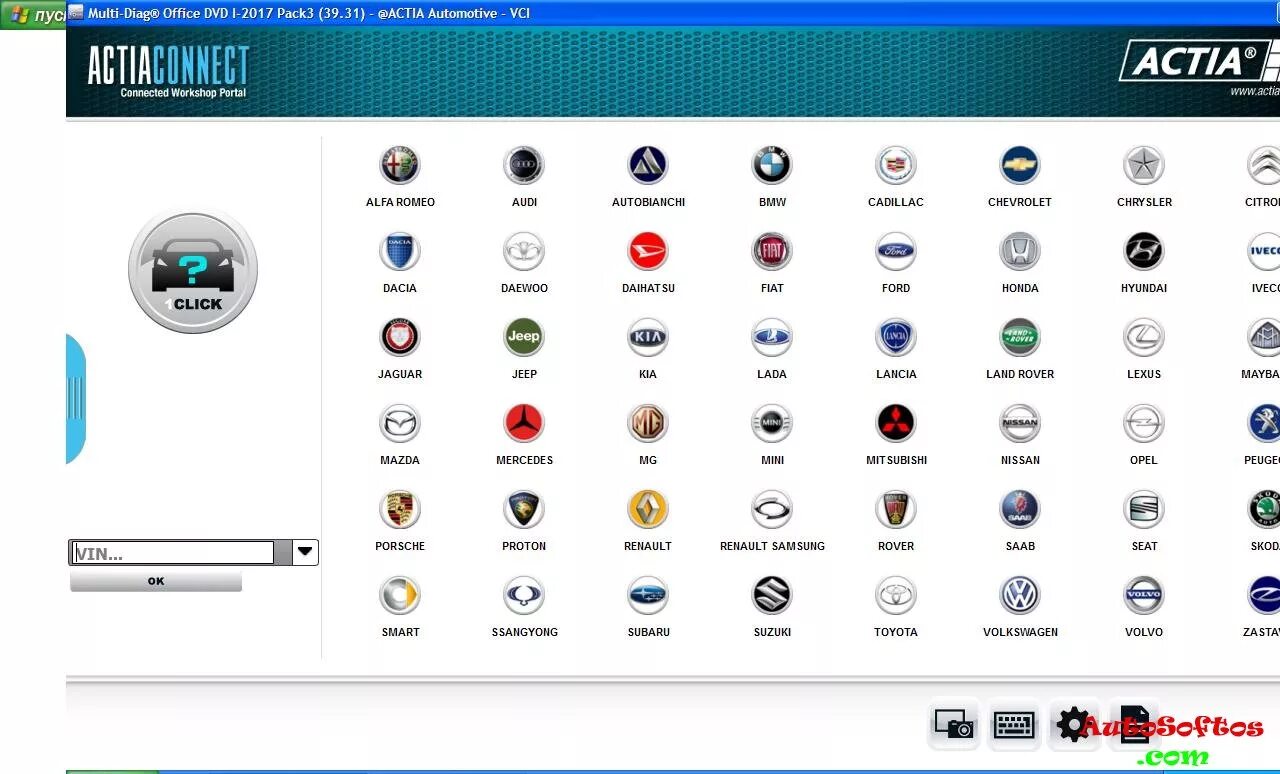
Task: Open the Suzuki brand
Action: pos(772,595)
